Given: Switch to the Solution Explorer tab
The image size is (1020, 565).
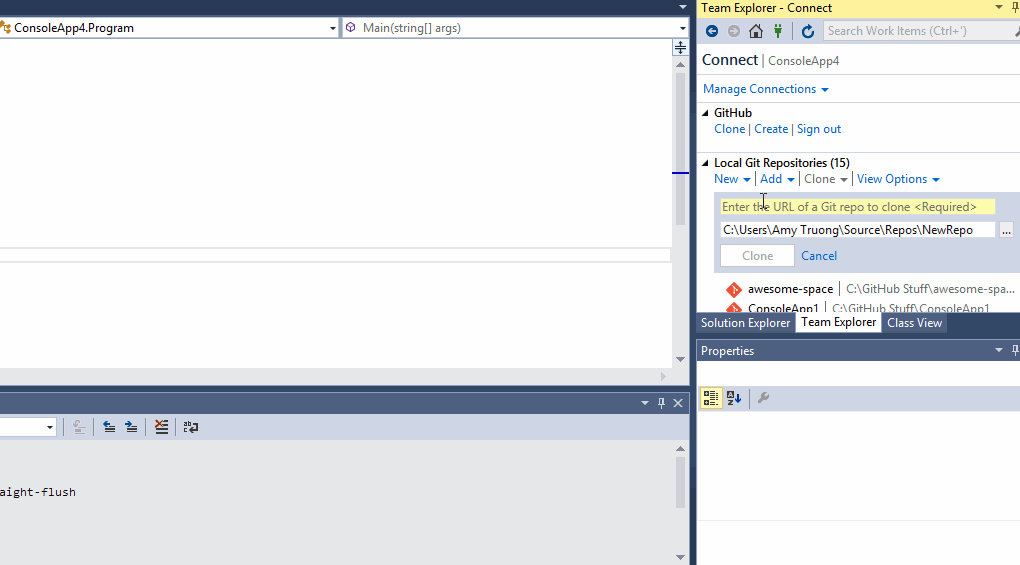Looking at the screenshot, I should [x=745, y=323].
